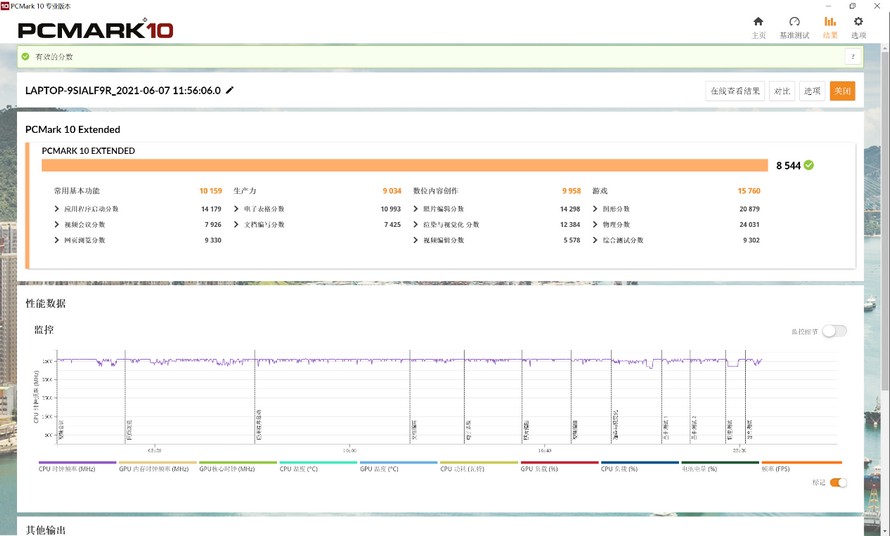
Task: Click the pencil icon to rename result
Action: pyautogui.click(x=230, y=90)
